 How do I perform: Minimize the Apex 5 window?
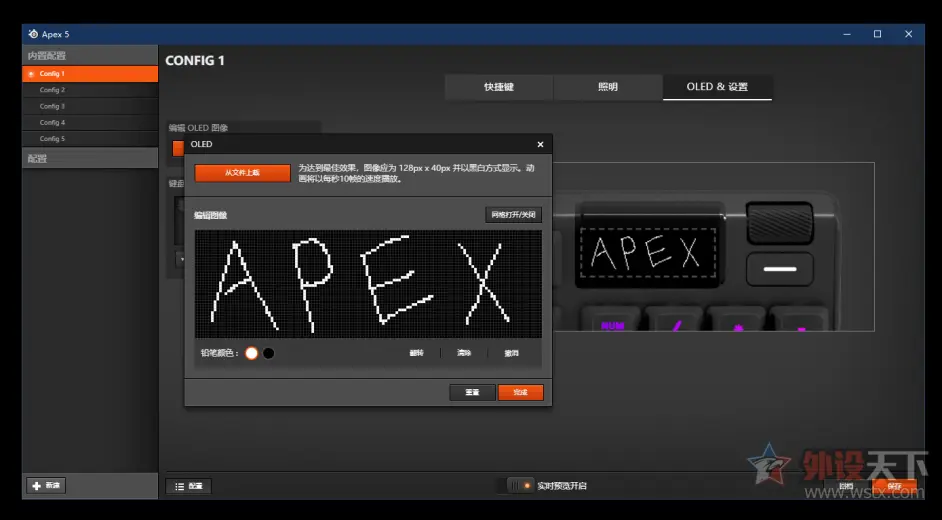[847, 34]
